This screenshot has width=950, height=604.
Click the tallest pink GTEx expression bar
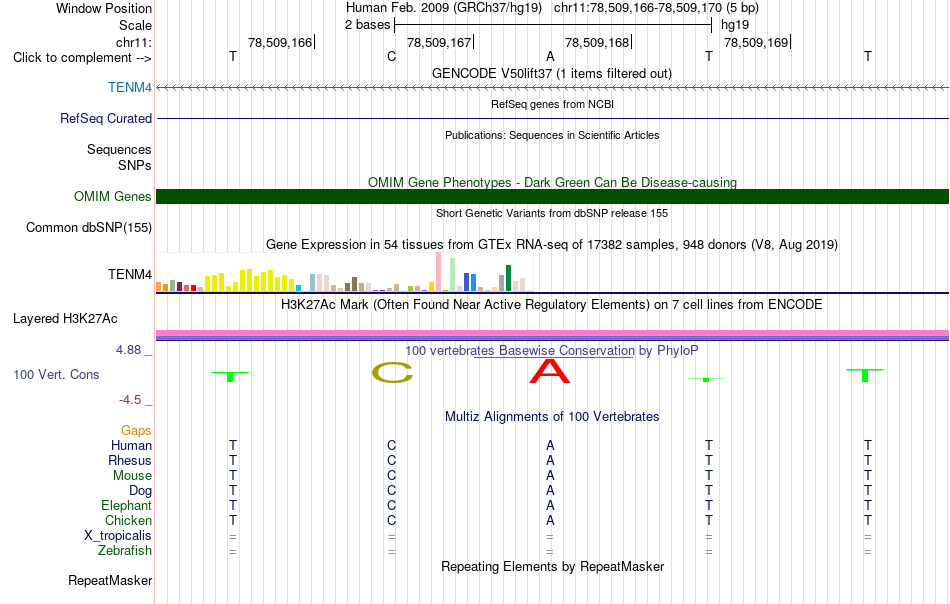439,272
